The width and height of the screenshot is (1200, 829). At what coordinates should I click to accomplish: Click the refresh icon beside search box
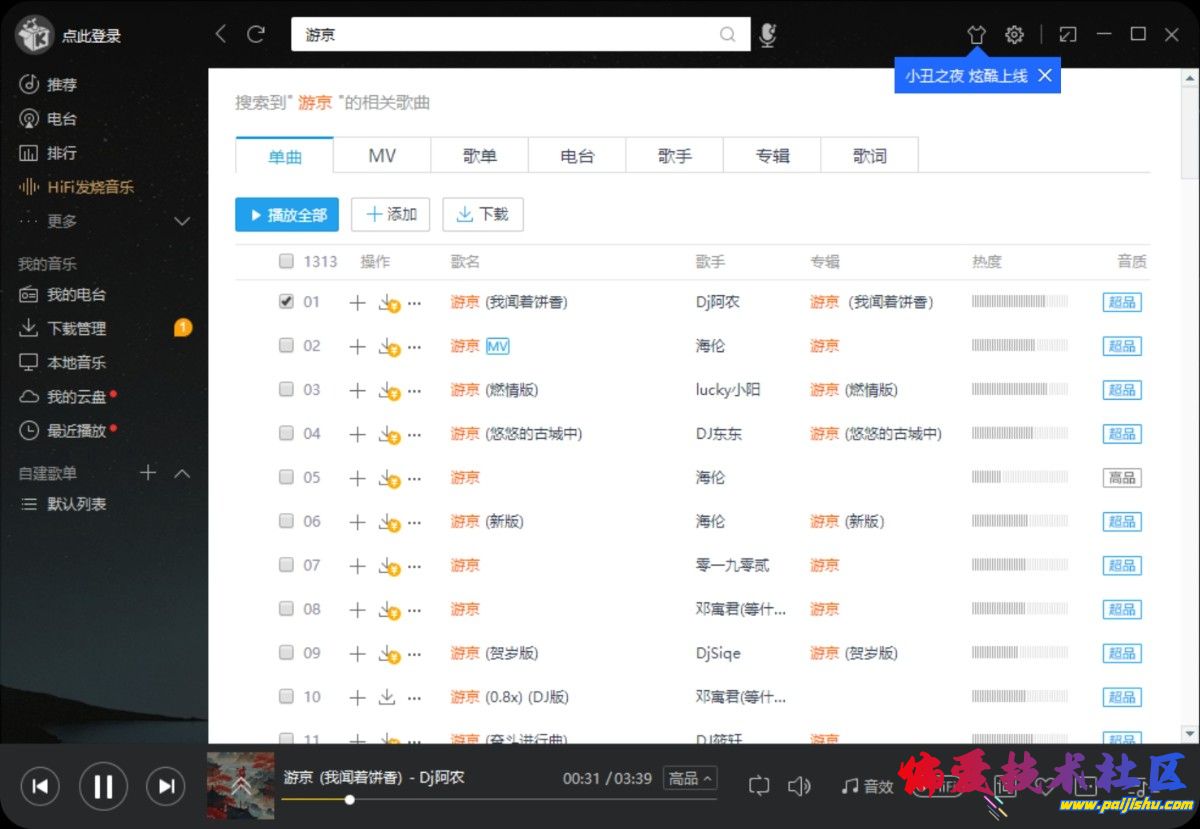(256, 34)
